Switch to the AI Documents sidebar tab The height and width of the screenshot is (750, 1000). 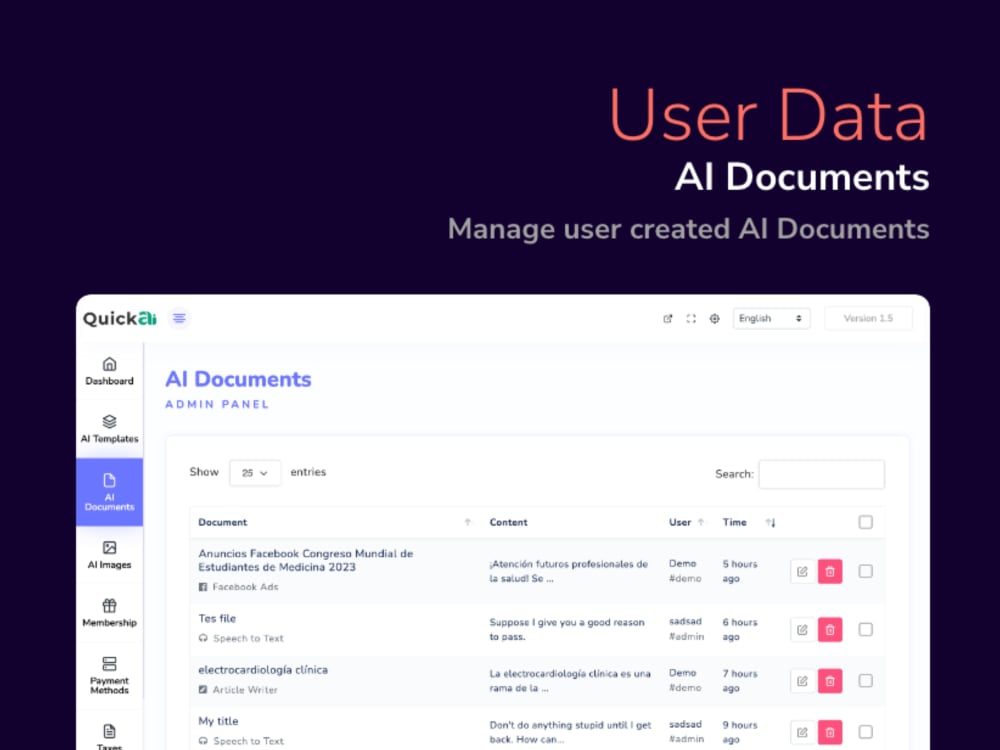tap(109, 492)
